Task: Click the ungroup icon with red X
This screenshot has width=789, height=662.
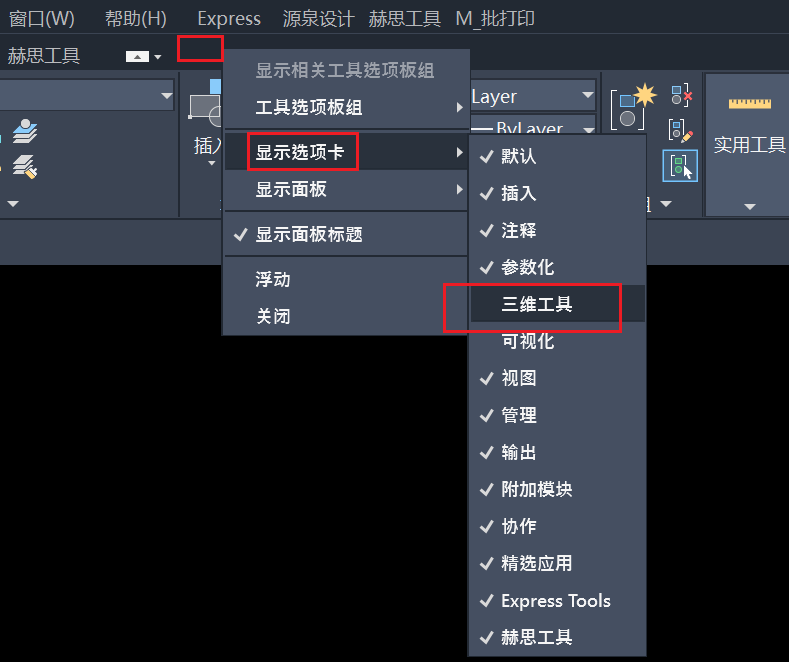Action: pos(681,95)
